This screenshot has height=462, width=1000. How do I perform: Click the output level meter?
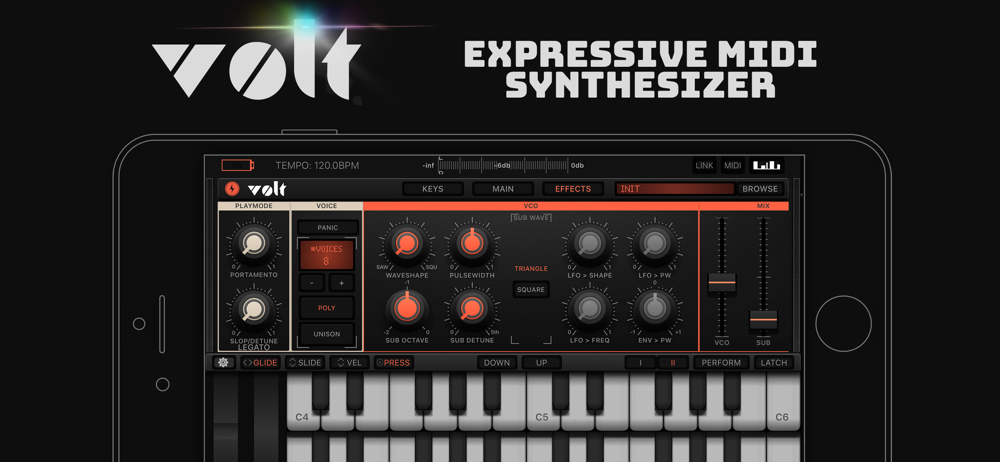point(503,165)
